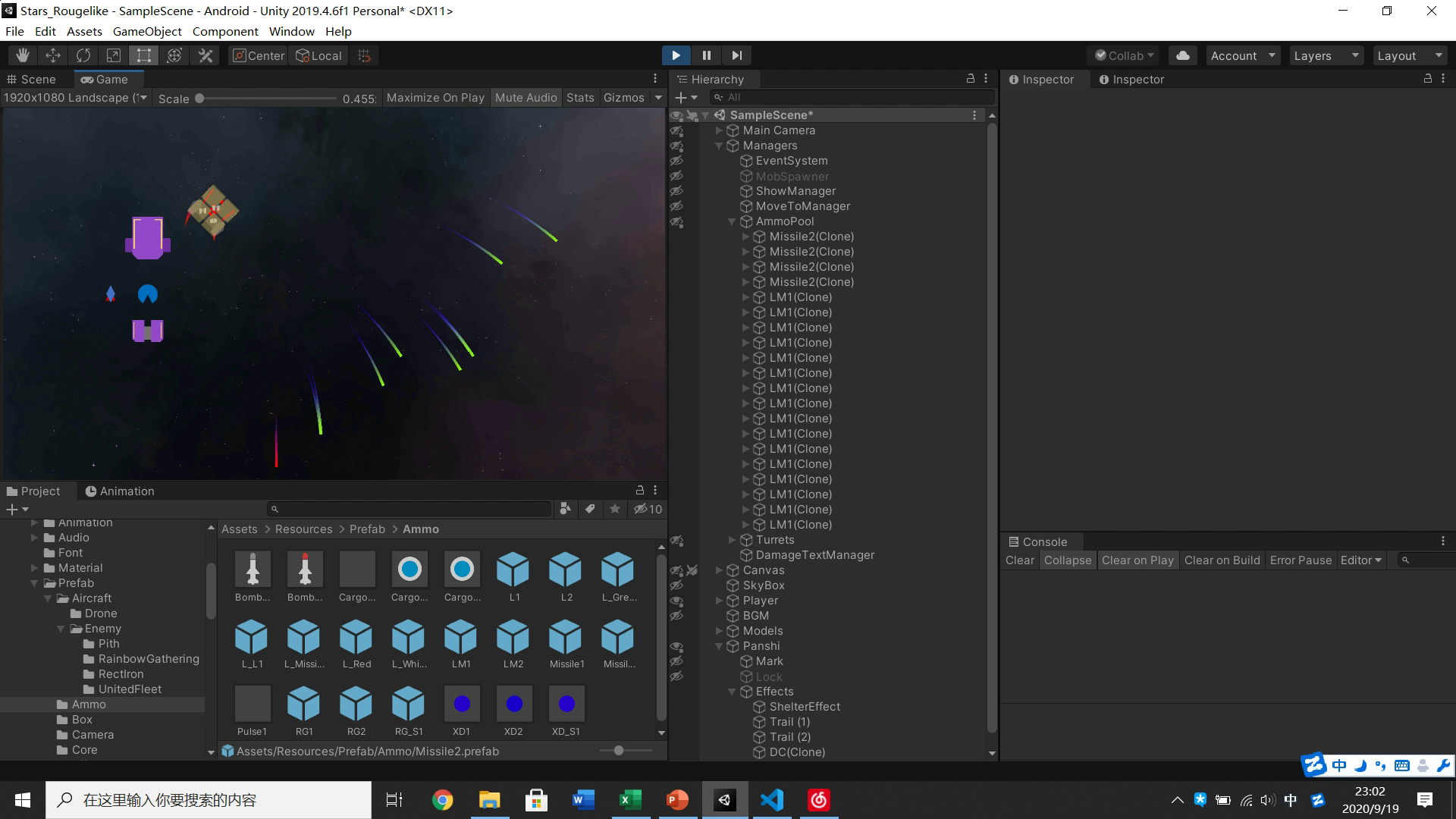Click the Step frame button
1456x819 pixels.
tap(736, 55)
